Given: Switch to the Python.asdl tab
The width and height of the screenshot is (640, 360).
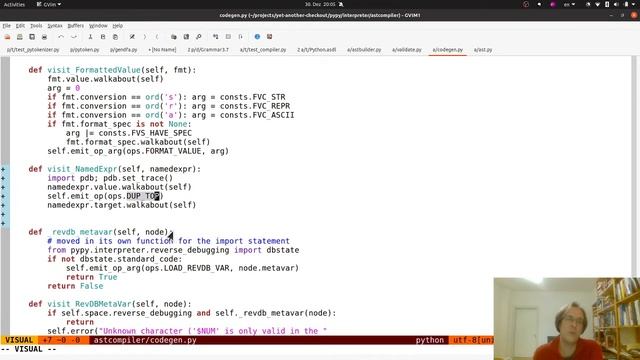Looking at the screenshot, I should [317, 50].
